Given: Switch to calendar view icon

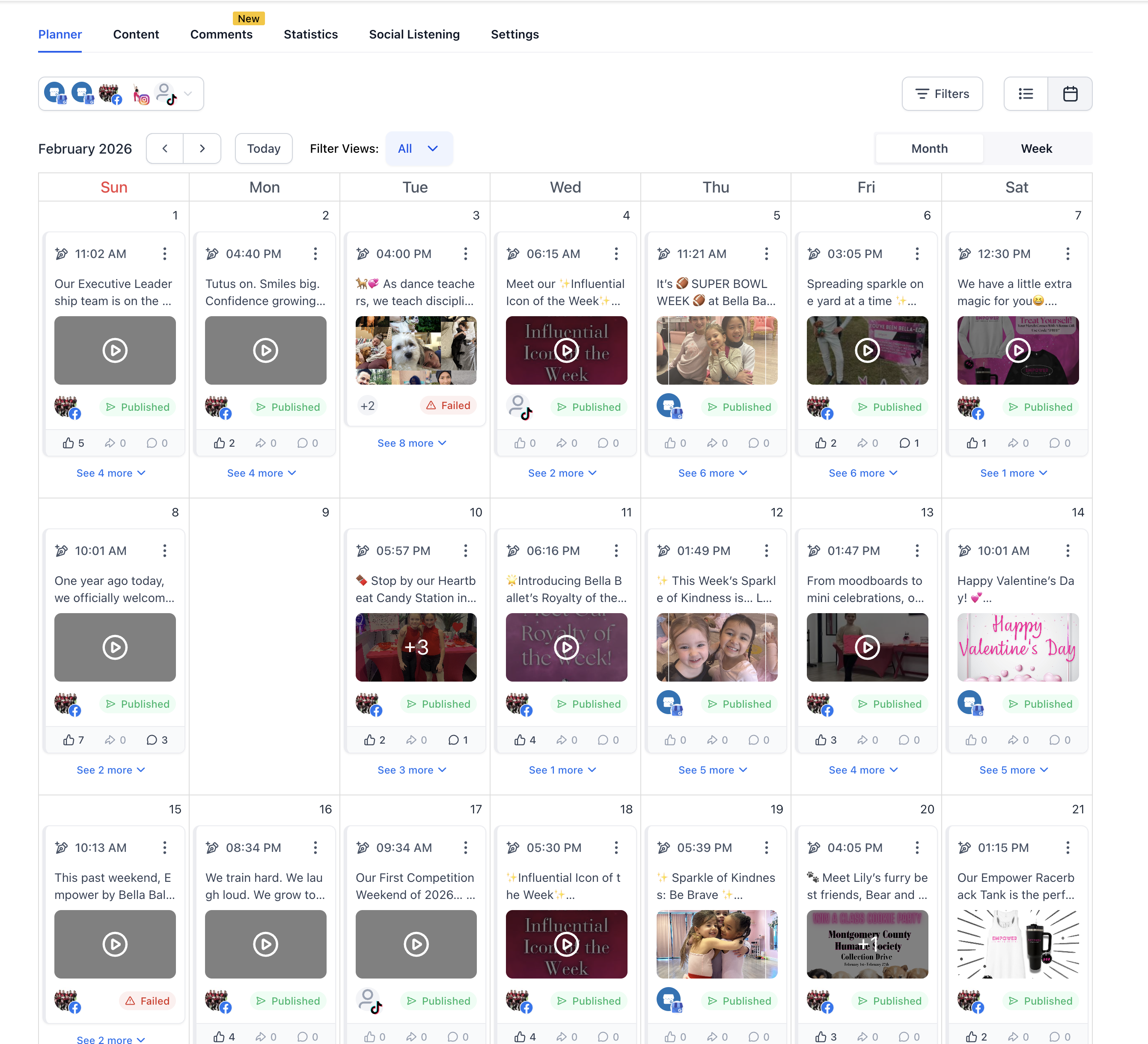Looking at the screenshot, I should coord(1070,94).
